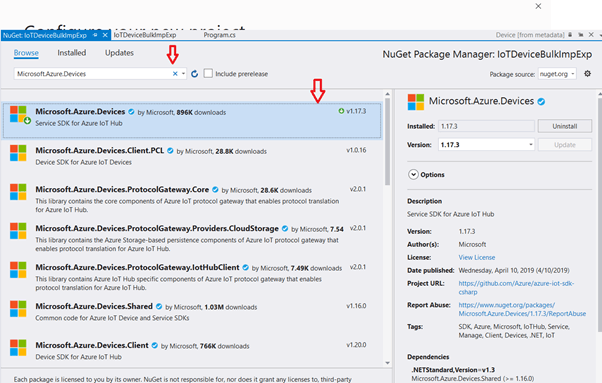Click installed indicator beside v1.17.3
602x383 pixels.
(341, 111)
